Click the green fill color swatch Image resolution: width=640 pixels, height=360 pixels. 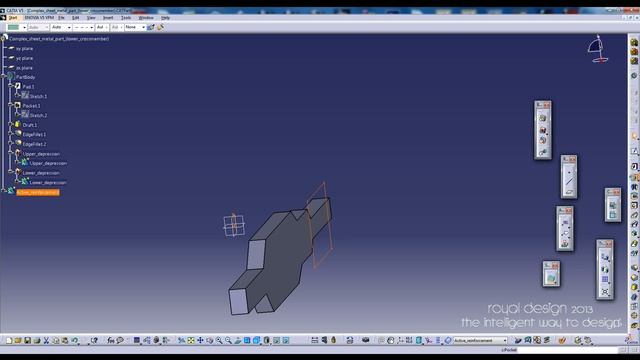tap(13, 27)
